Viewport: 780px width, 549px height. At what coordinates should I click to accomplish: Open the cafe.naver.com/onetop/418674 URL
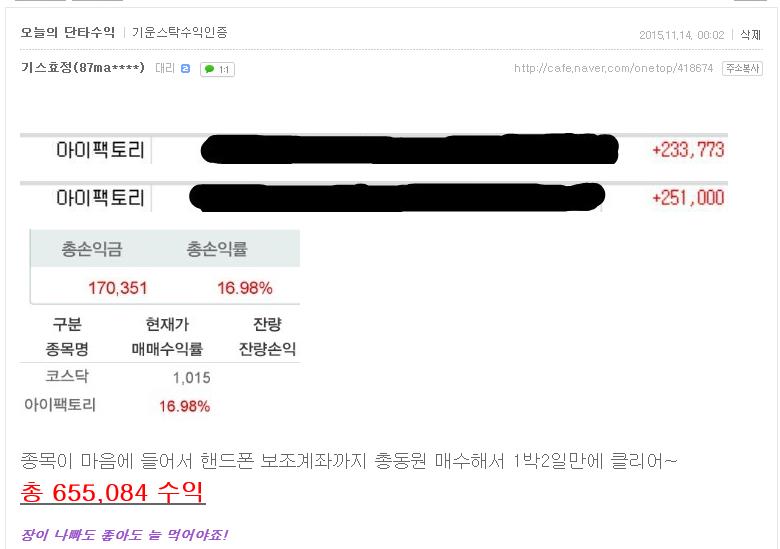[613, 68]
